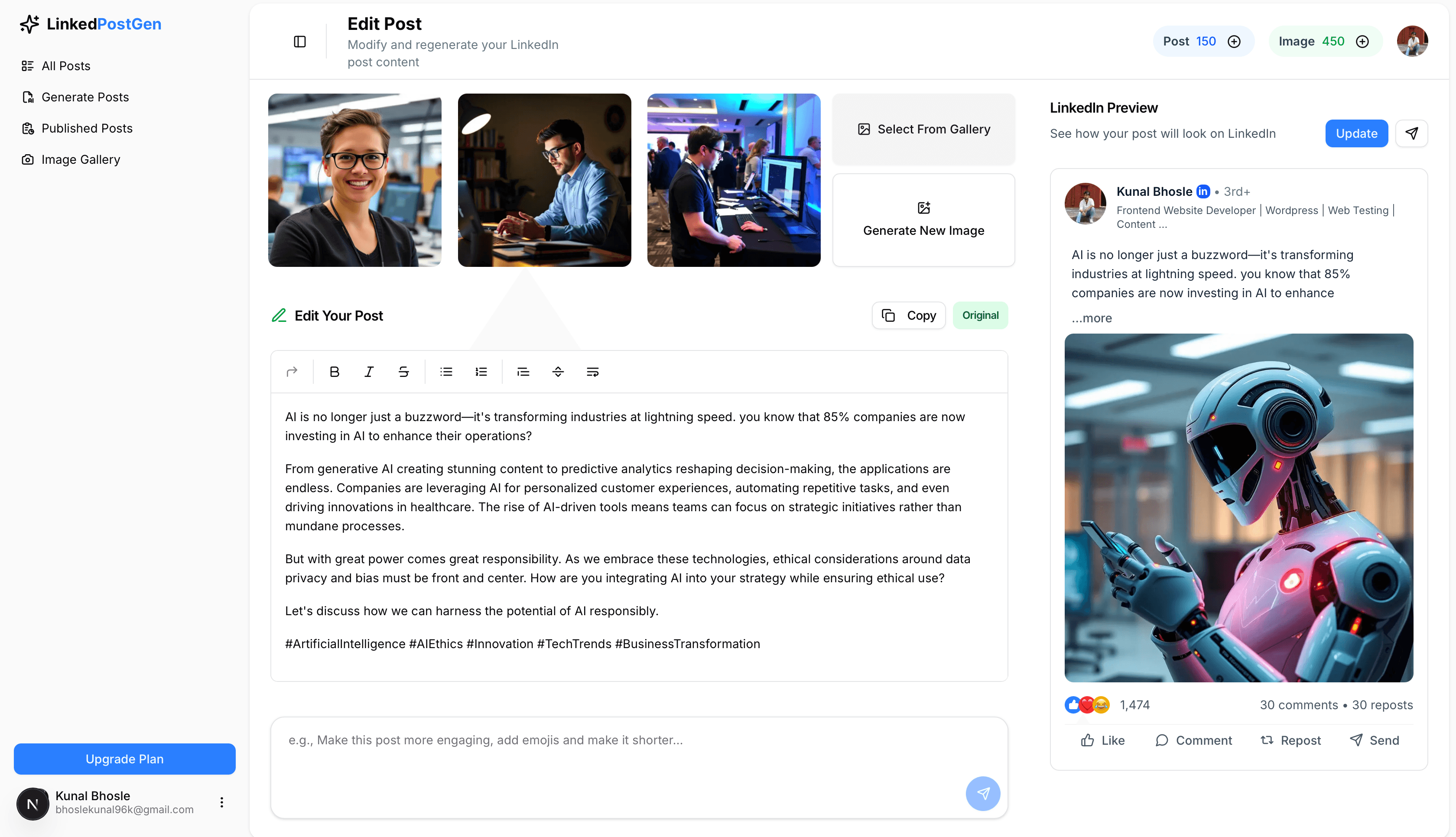Click the indent icon in the editor toolbar
Image resolution: width=1456 pixels, height=837 pixels.
(523, 371)
